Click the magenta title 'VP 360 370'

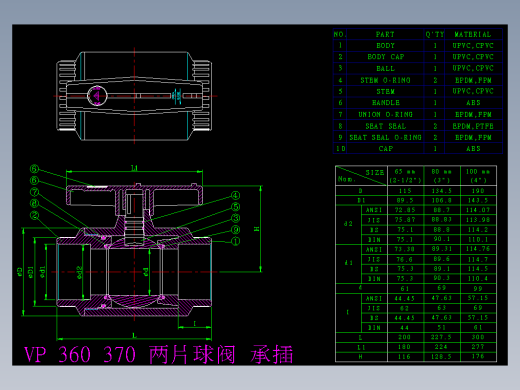tap(80, 354)
